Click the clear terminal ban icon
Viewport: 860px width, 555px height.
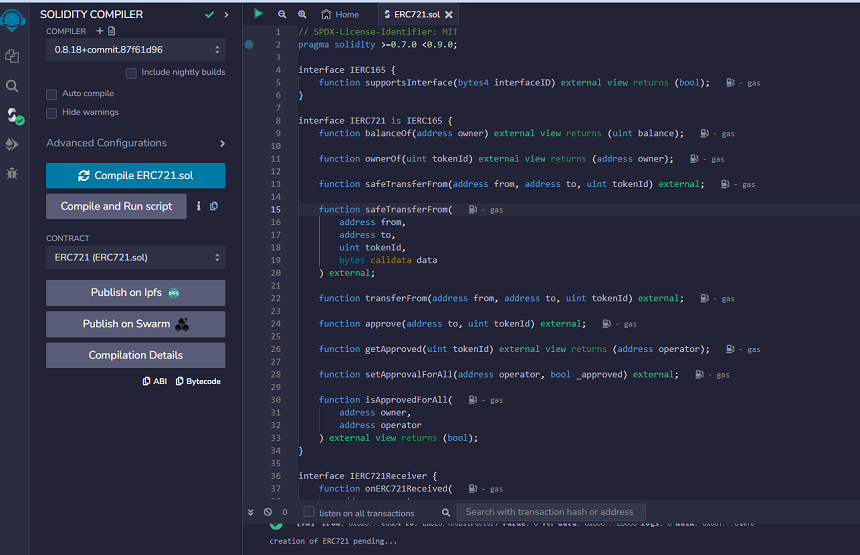click(x=268, y=512)
